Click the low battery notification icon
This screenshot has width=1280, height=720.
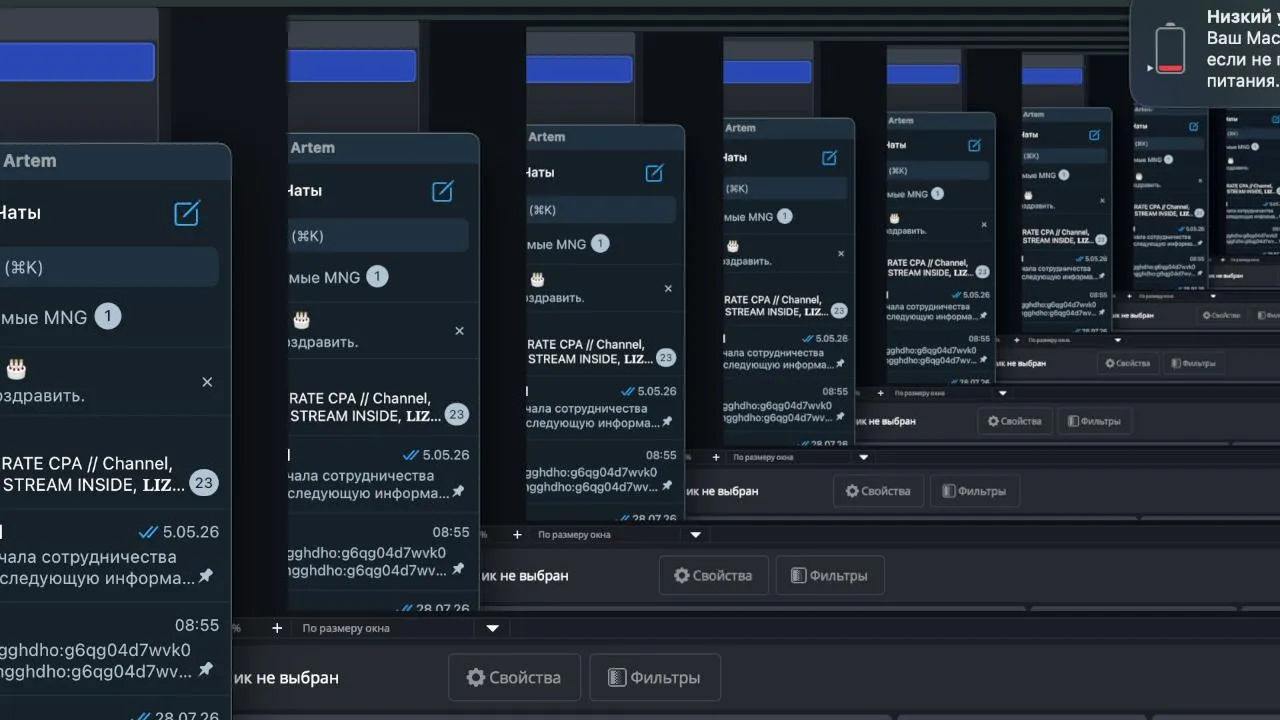1169,50
